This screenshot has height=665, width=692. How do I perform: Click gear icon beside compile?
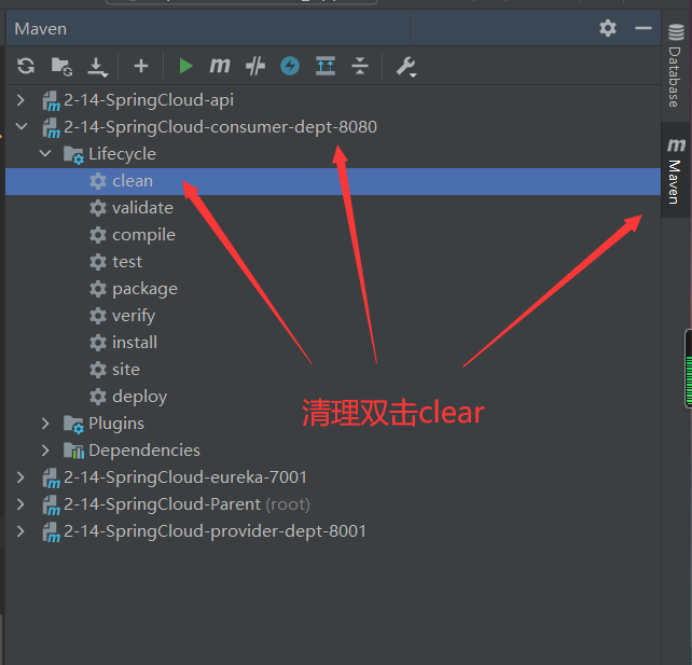(98, 235)
